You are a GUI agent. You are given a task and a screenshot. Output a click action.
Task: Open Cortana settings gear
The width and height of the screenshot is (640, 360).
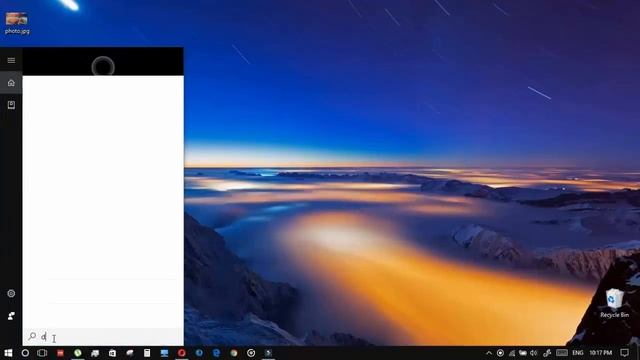click(x=11, y=293)
